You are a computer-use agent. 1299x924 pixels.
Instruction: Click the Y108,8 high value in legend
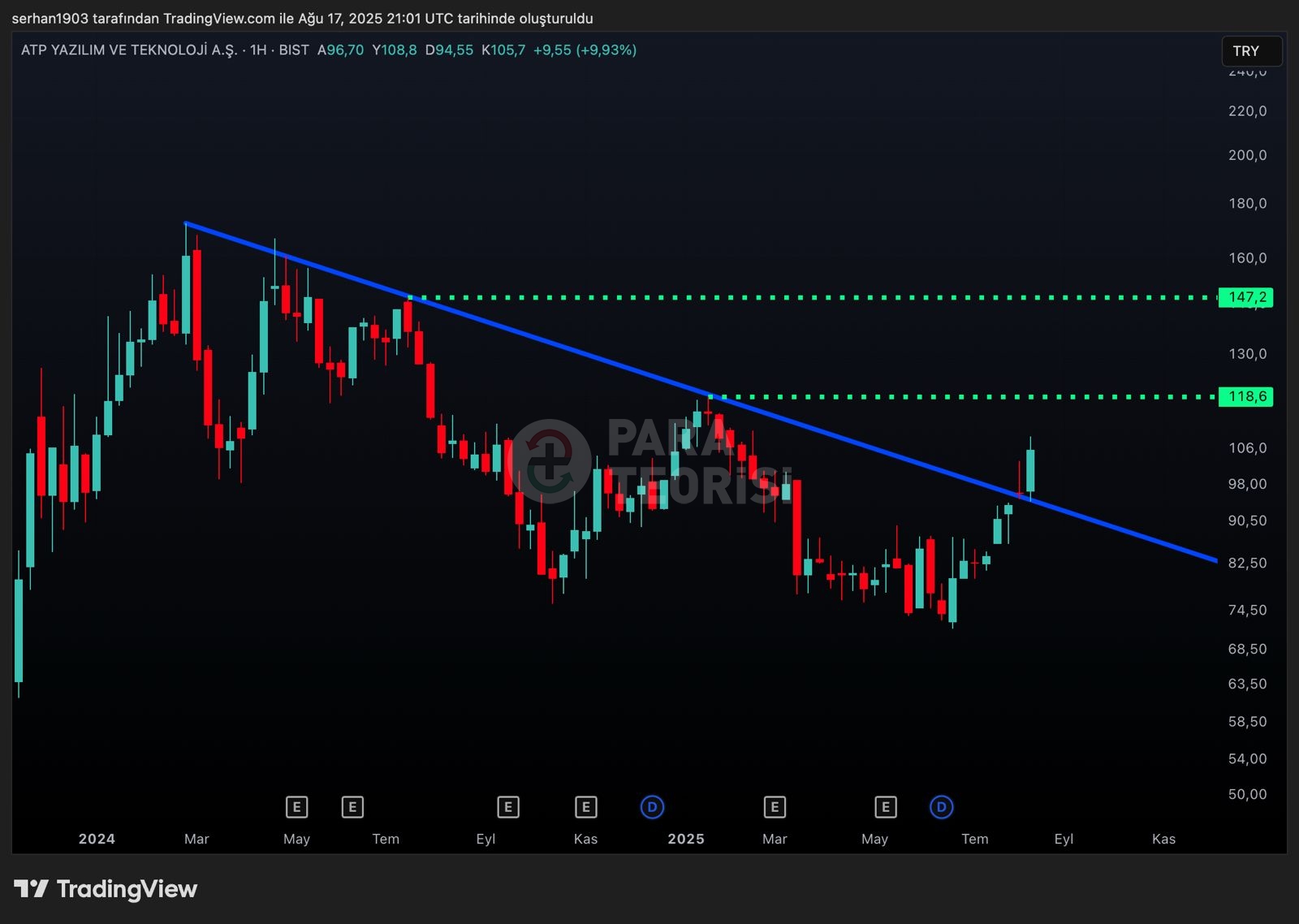pos(395,50)
